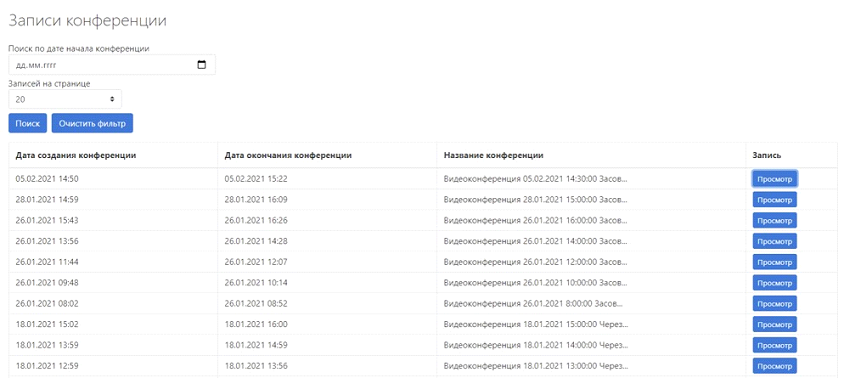The width and height of the screenshot is (844, 378).
Task: View recording of 26.01.2021 09:48 conference
Action: click(x=775, y=283)
